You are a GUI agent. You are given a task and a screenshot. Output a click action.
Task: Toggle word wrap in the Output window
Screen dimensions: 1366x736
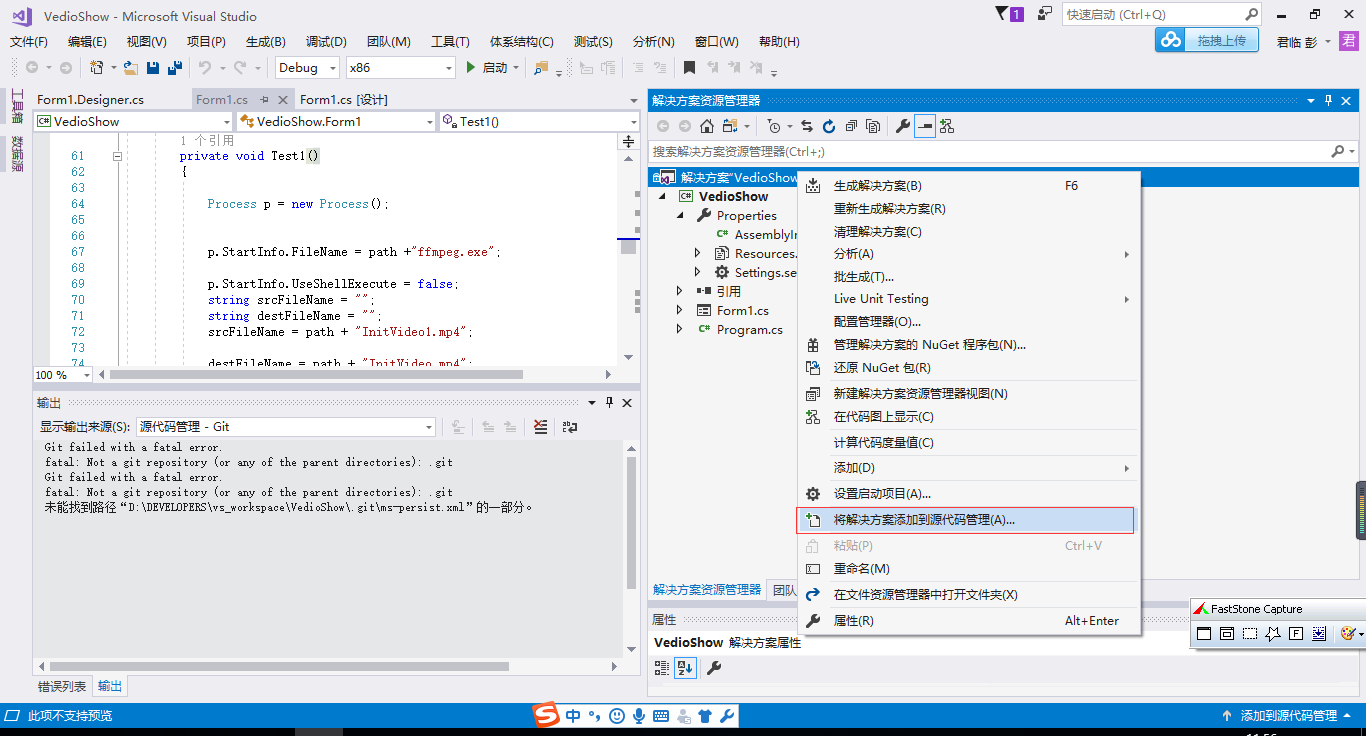(570, 426)
